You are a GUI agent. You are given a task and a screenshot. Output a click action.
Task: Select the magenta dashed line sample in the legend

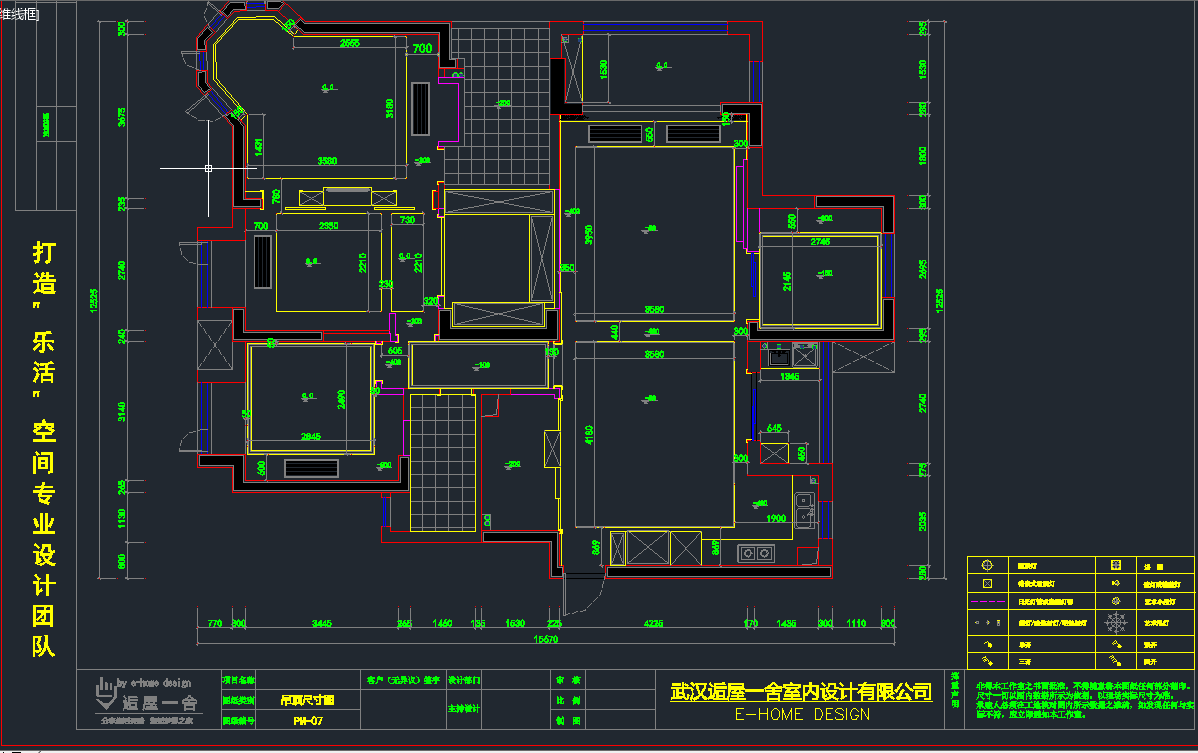[987, 602]
